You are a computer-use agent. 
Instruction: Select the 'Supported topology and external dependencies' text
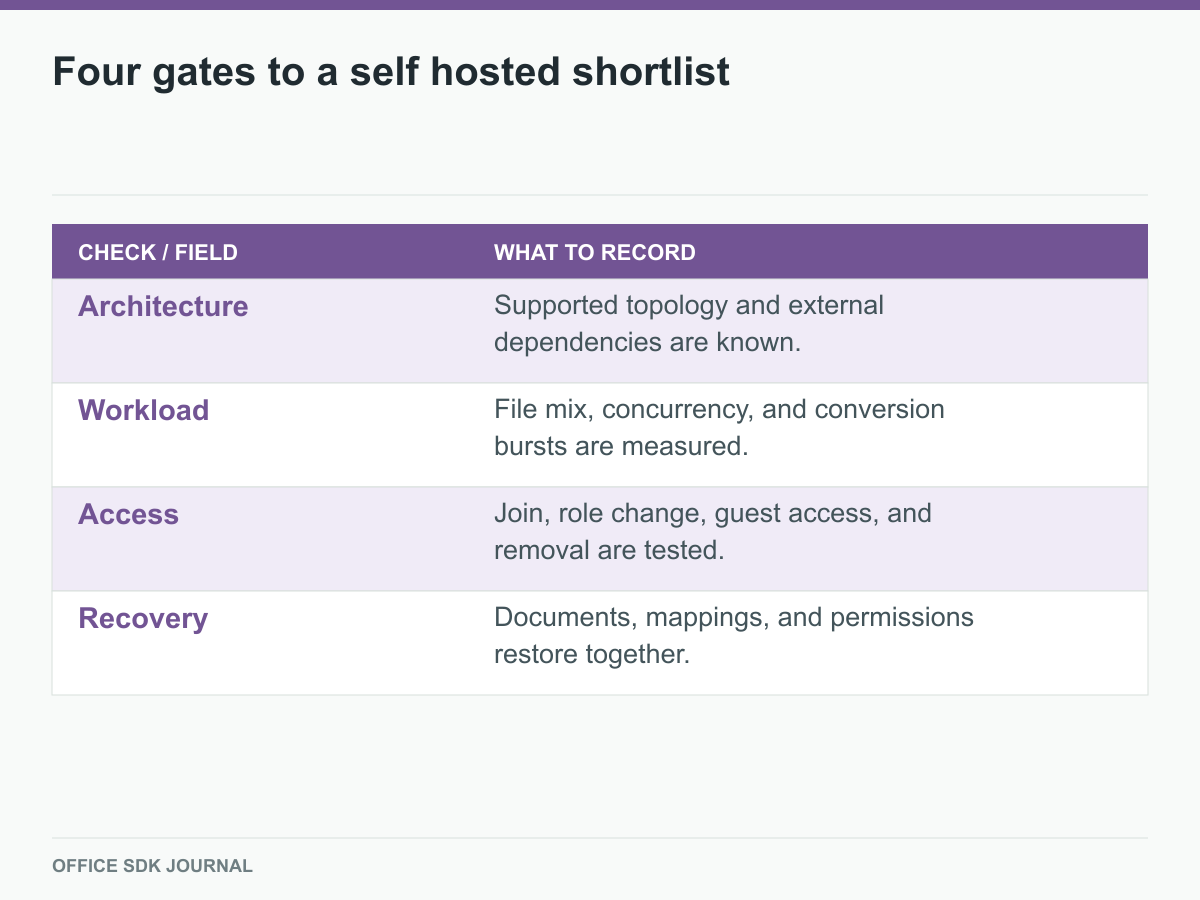689,323
